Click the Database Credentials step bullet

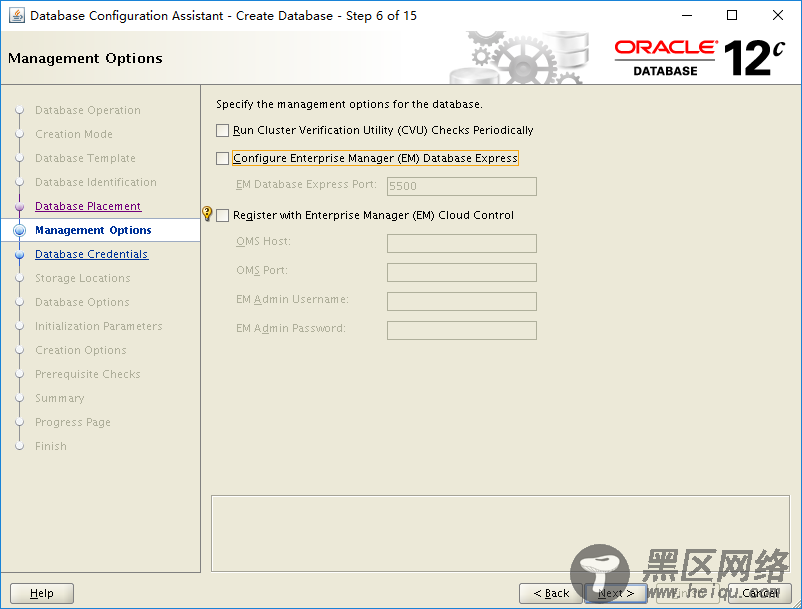(x=19, y=255)
